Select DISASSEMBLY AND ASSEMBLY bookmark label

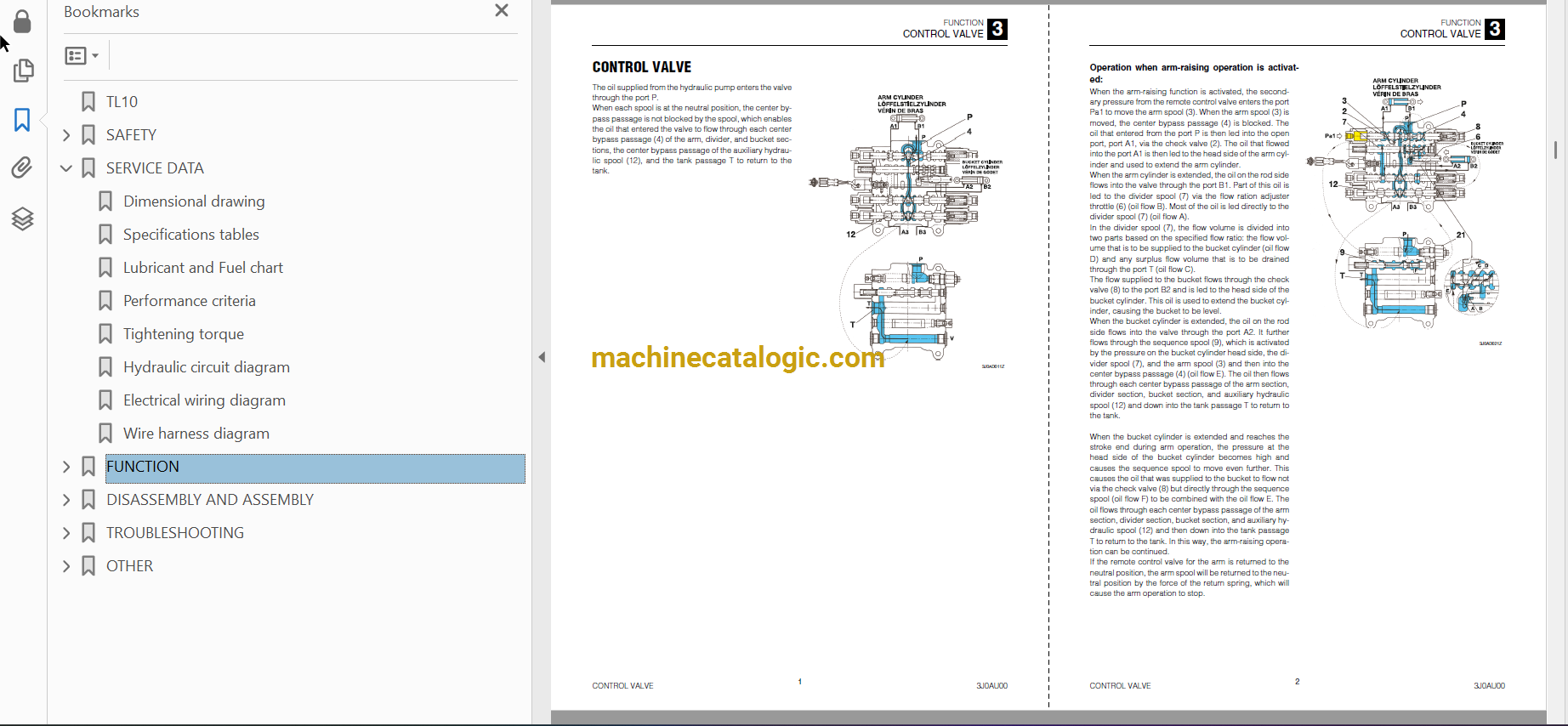pyautogui.click(x=210, y=500)
